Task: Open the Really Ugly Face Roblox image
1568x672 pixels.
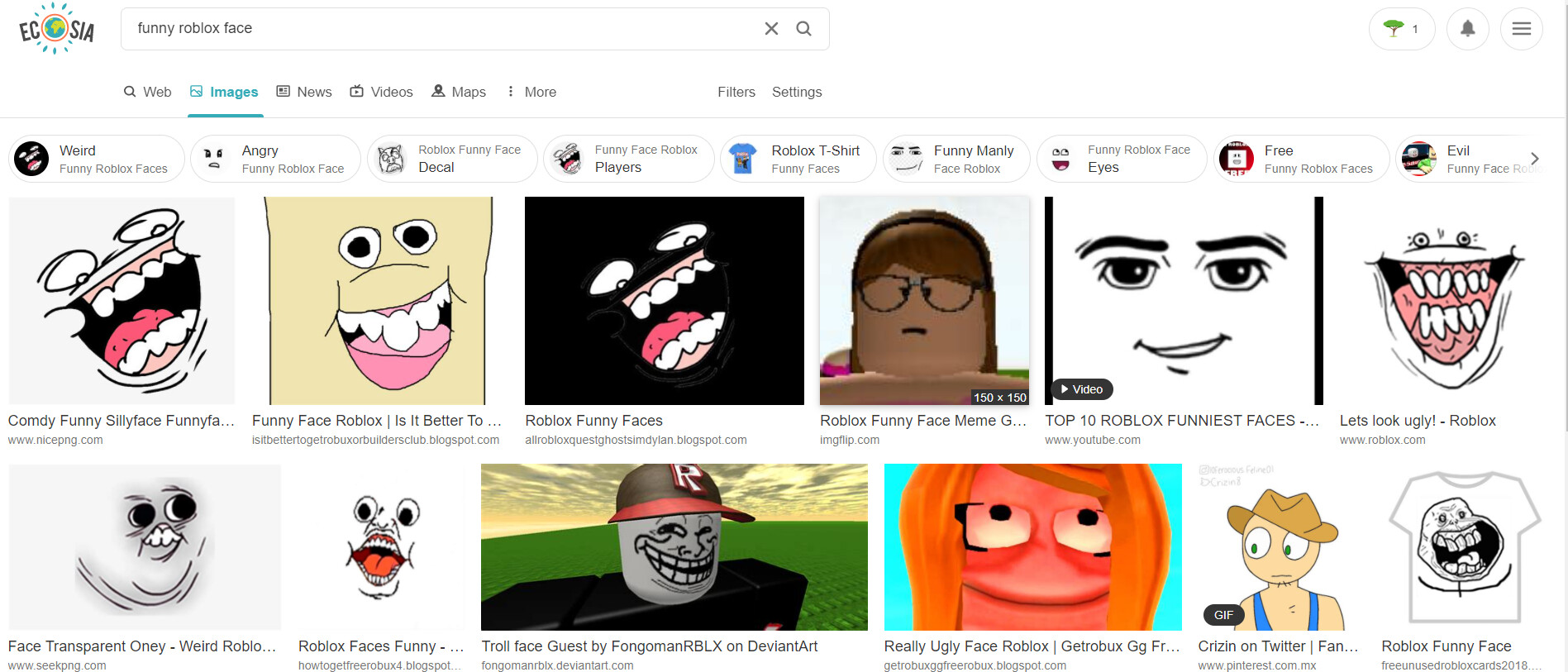Action: tap(1033, 547)
